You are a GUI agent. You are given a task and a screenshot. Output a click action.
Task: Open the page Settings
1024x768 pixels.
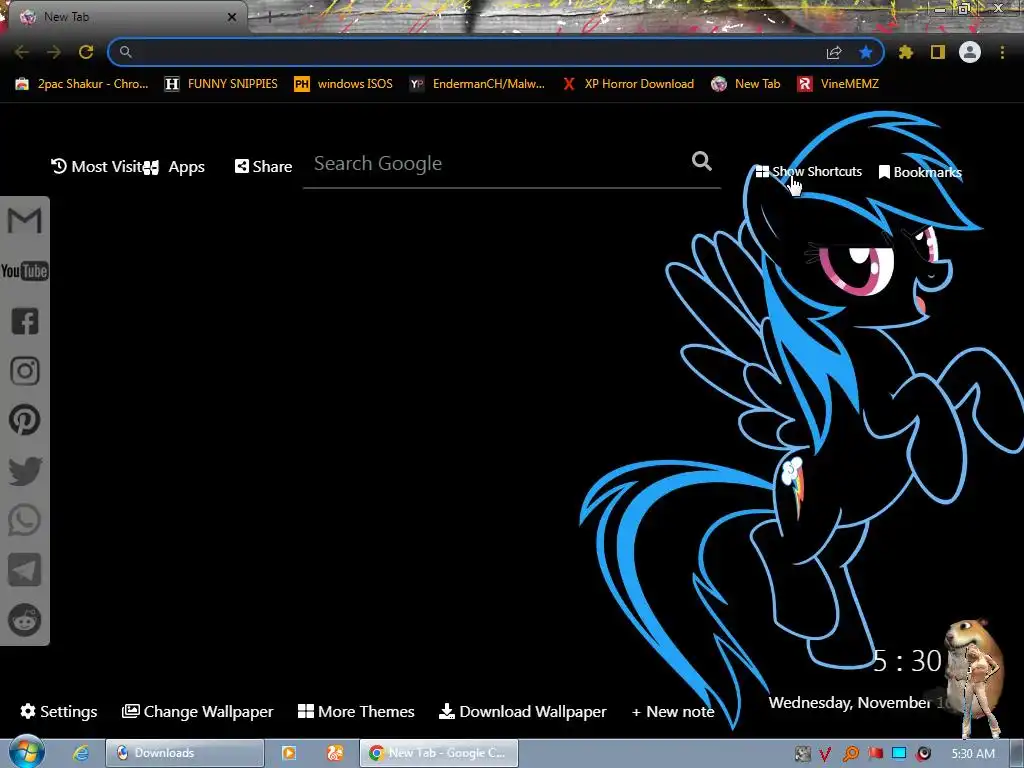59,711
